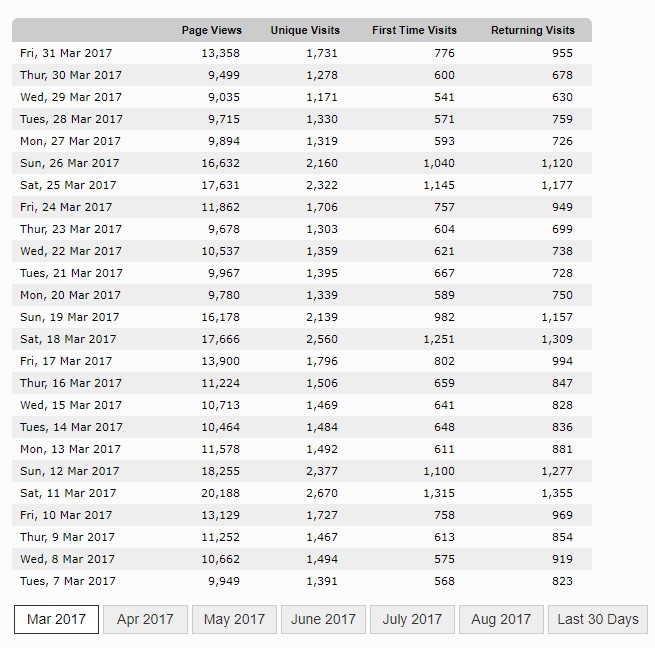Screen dimensions: 655x648
Task: Select unique visits value 2,670
Action: point(322,493)
